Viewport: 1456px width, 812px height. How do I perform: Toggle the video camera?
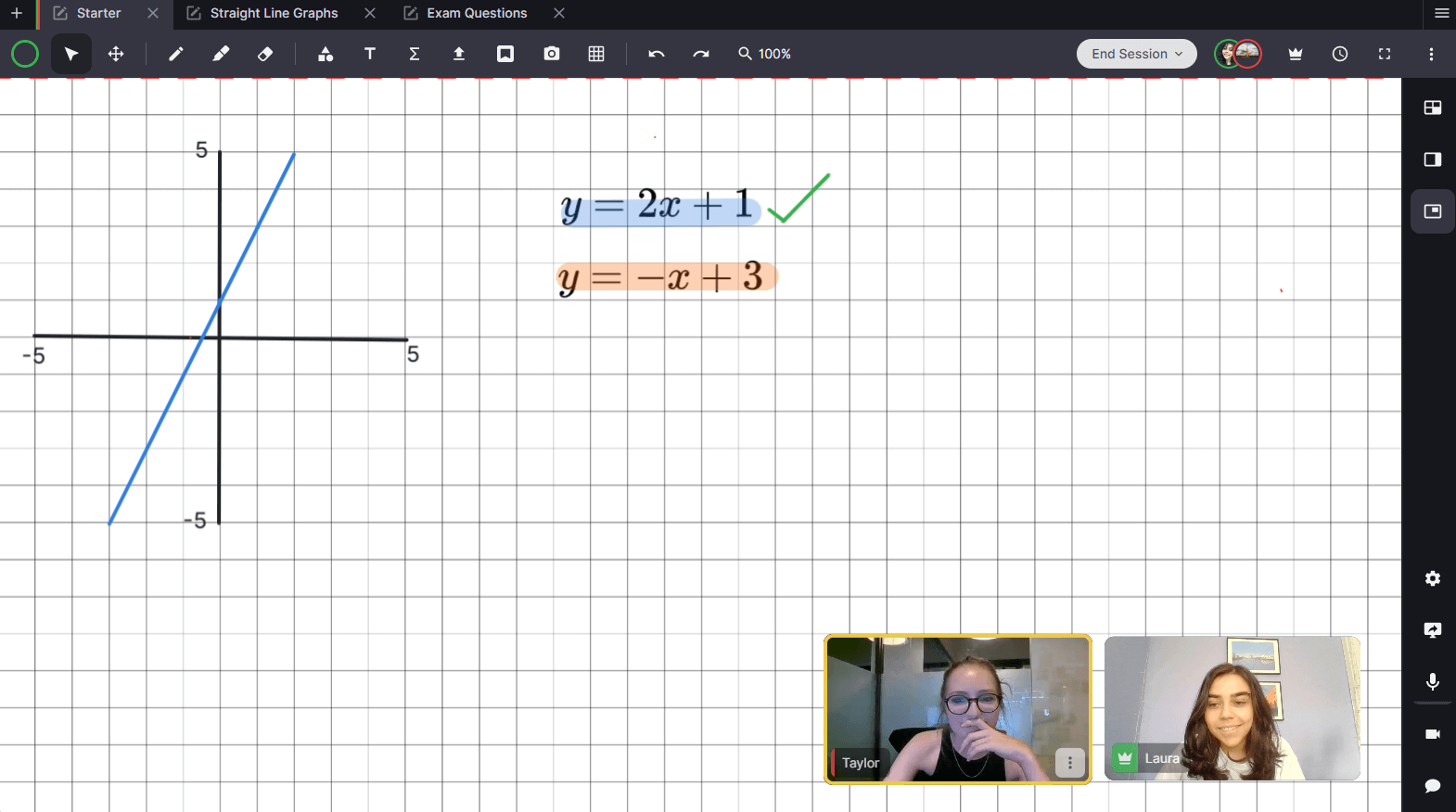pyautogui.click(x=1432, y=734)
